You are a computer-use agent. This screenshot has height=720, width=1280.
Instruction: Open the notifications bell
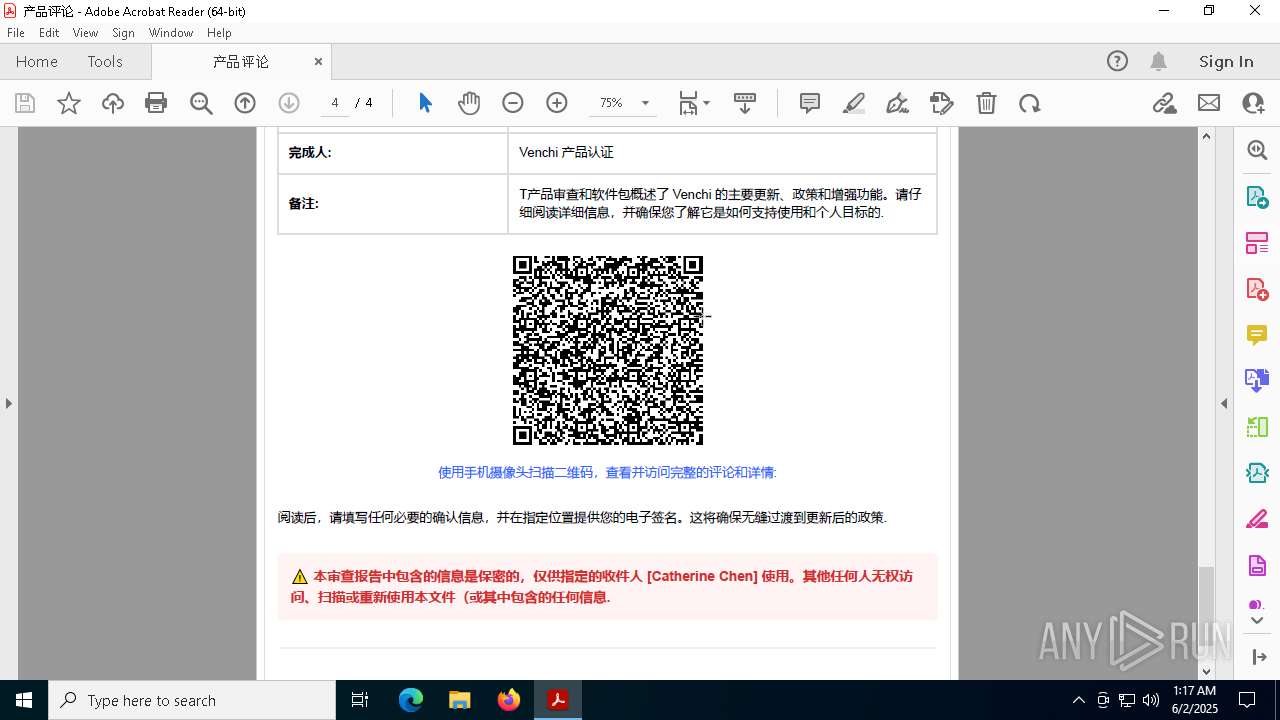click(x=1159, y=61)
